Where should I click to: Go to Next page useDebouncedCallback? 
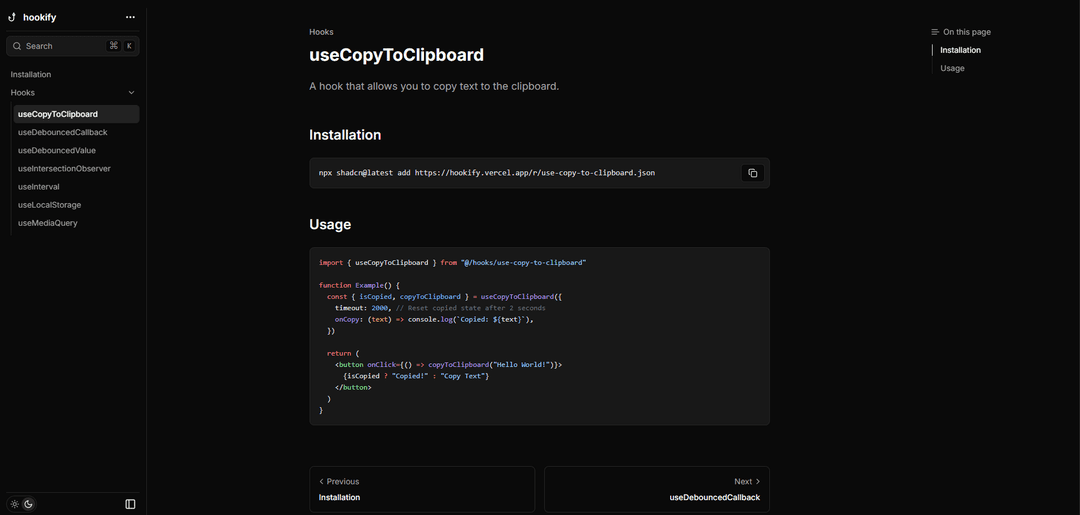[657, 489]
